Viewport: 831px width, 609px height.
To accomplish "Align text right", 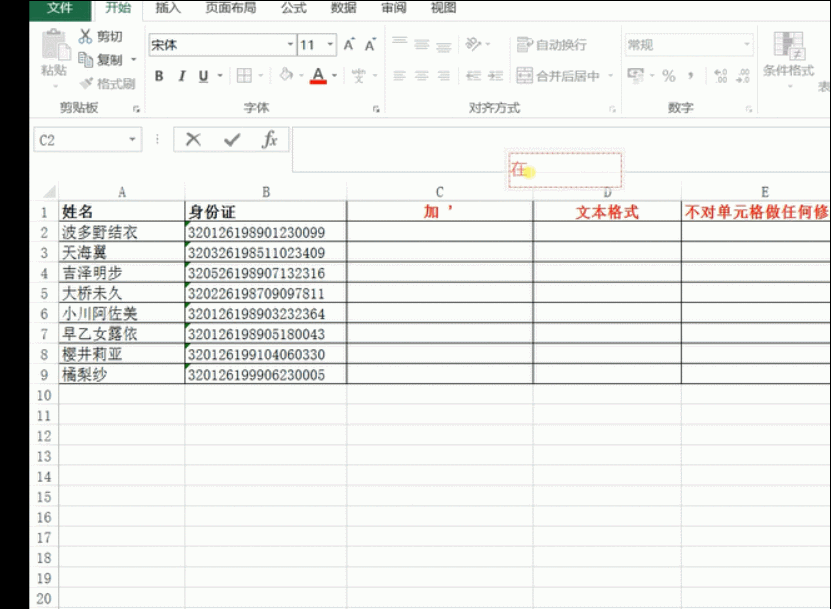I will tap(444, 76).
